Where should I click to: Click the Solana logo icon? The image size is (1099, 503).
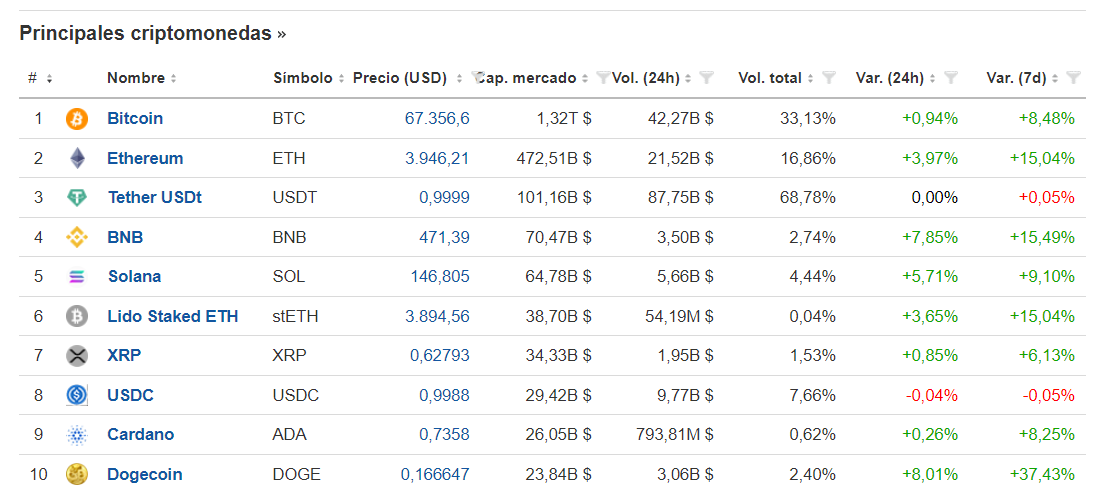77,277
